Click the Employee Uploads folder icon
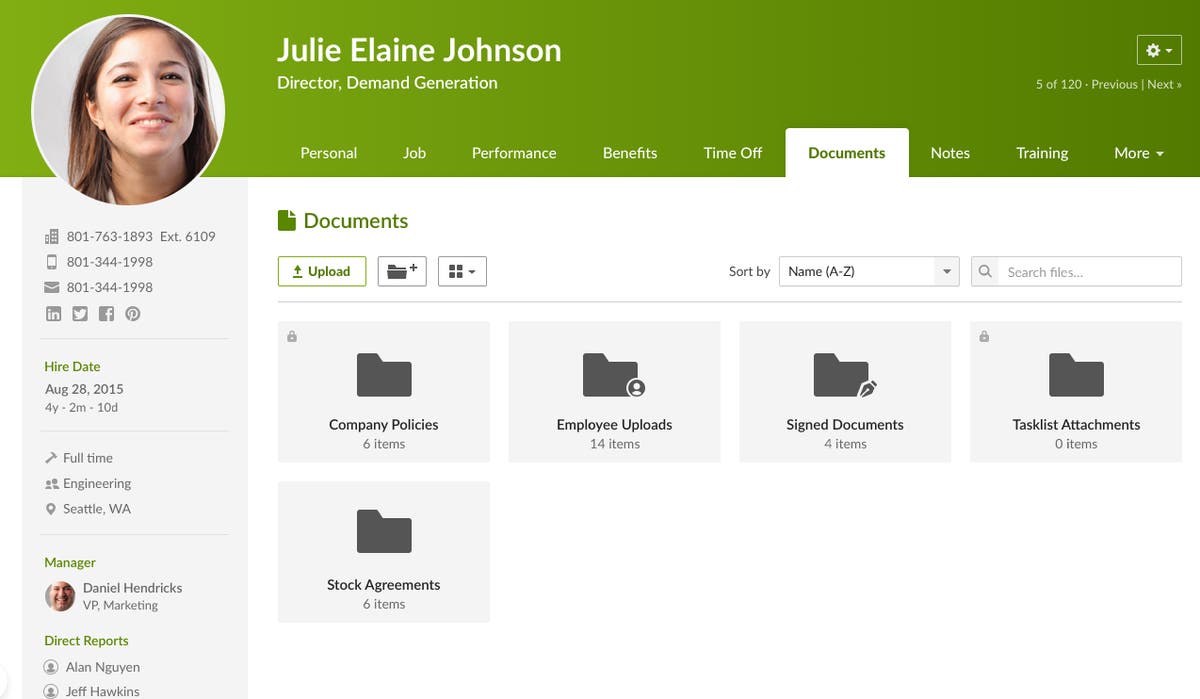Image resolution: width=1200 pixels, height=699 pixels. click(613, 375)
